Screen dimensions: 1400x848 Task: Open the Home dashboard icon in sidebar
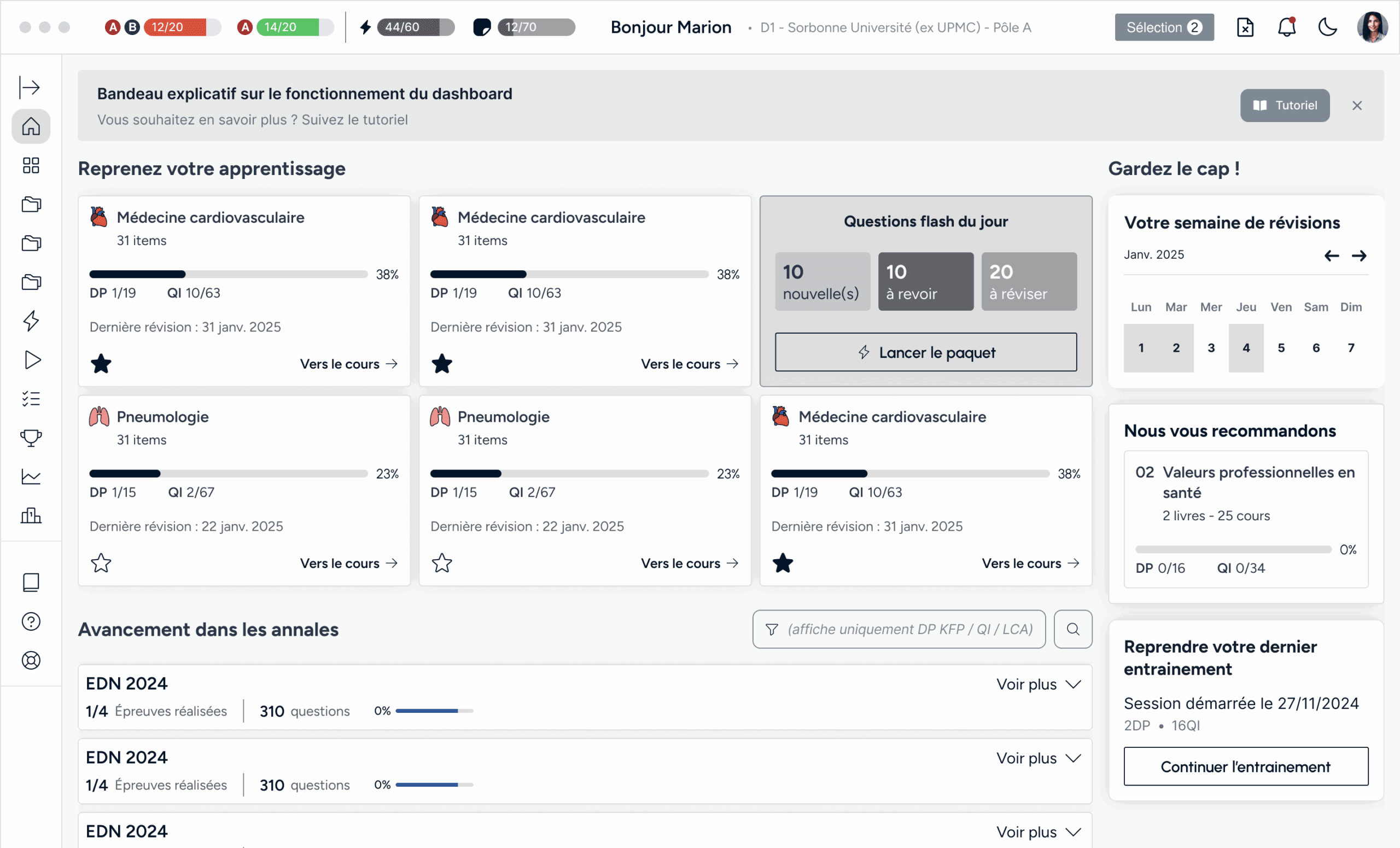[x=31, y=126]
